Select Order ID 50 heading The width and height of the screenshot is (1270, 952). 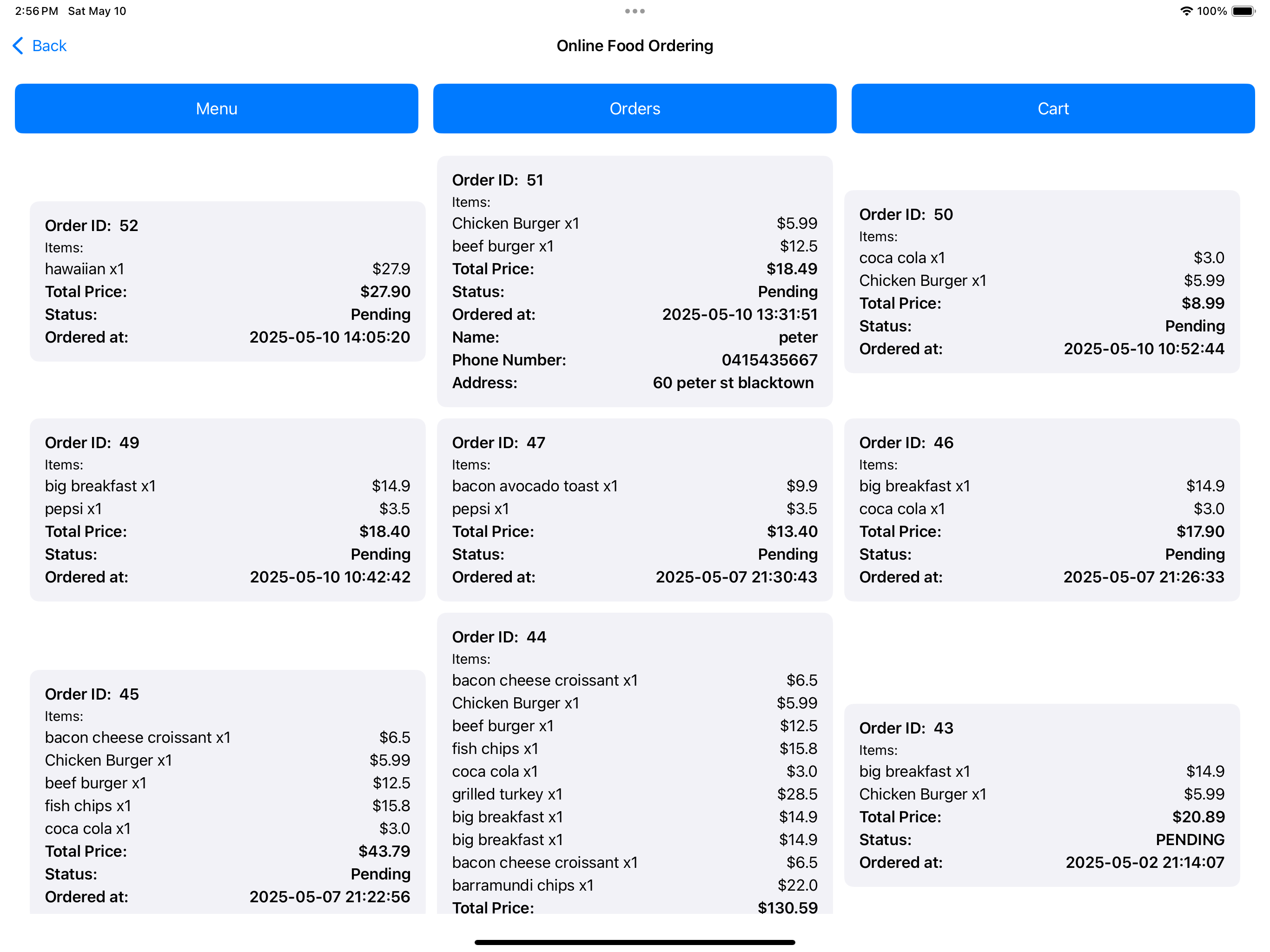[906, 215]
